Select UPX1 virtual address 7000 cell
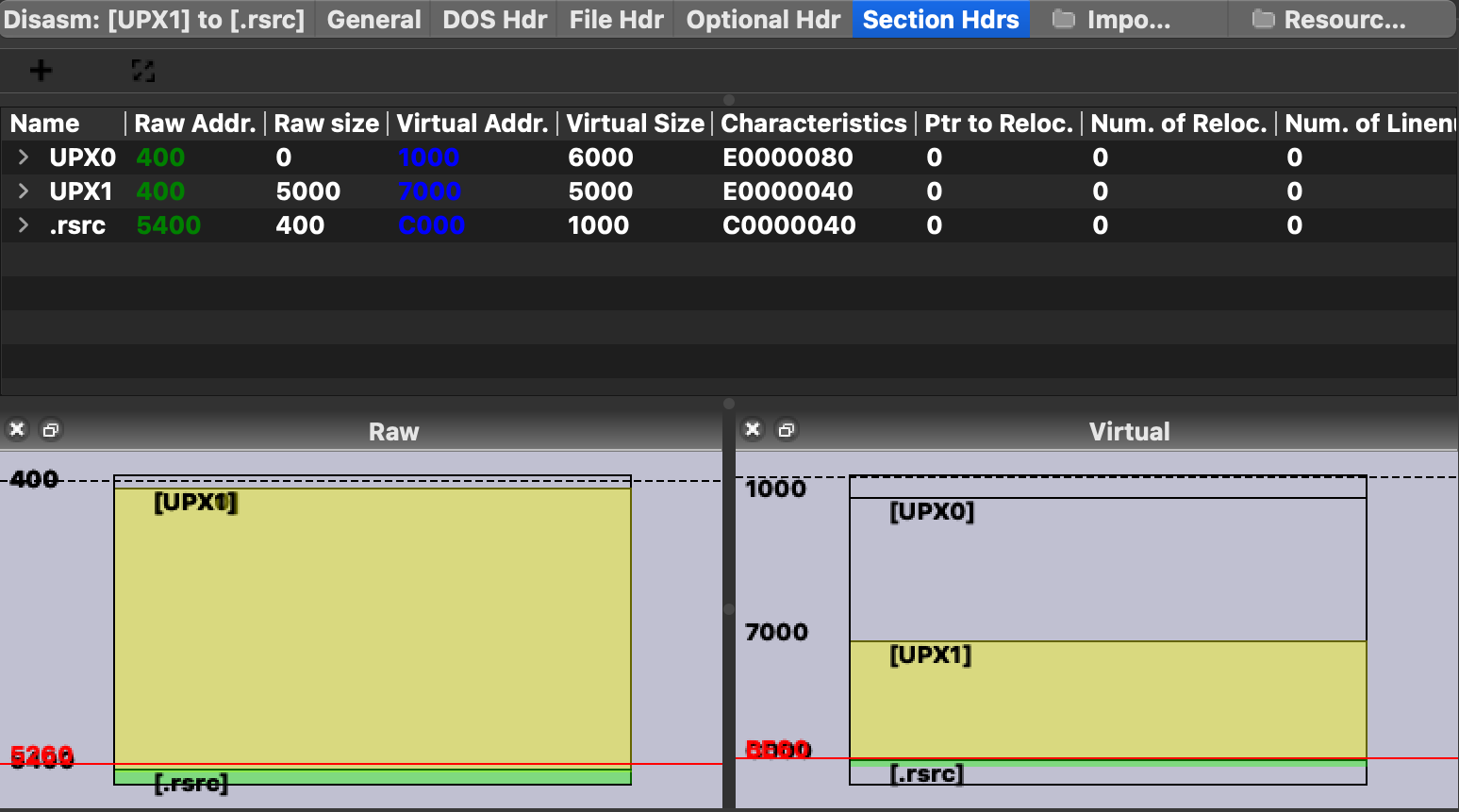 pos(429,191)
